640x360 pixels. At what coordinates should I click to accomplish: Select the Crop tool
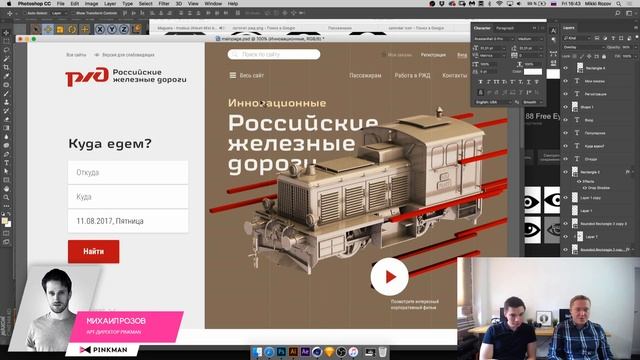[6, 67]
